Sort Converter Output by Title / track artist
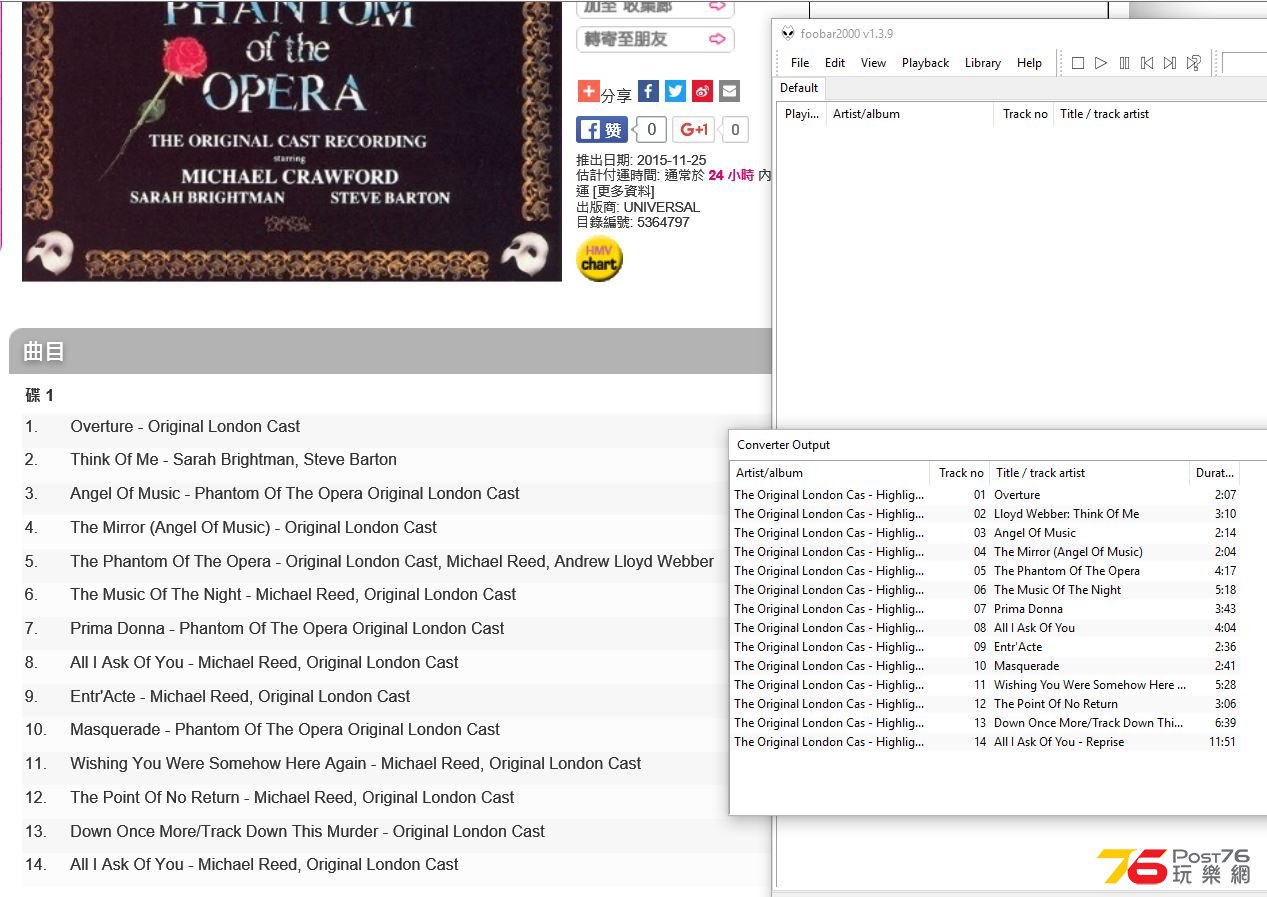Screen dimensions: 1267x897 [1090, 473]
